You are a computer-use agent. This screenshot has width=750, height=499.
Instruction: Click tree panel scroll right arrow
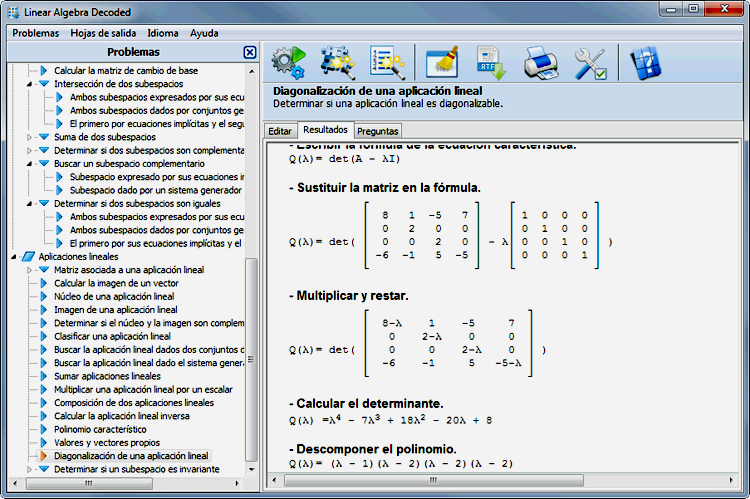coord(237,483)
